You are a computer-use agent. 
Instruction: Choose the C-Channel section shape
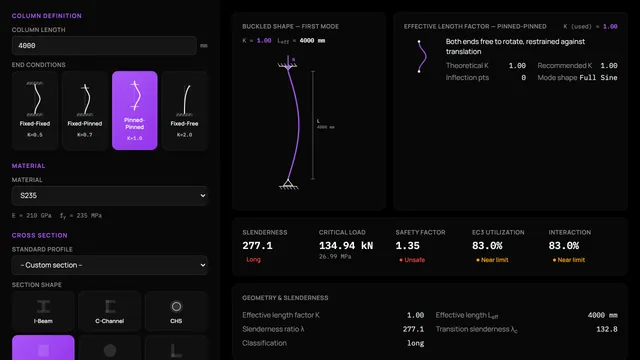tap(110, 311)
